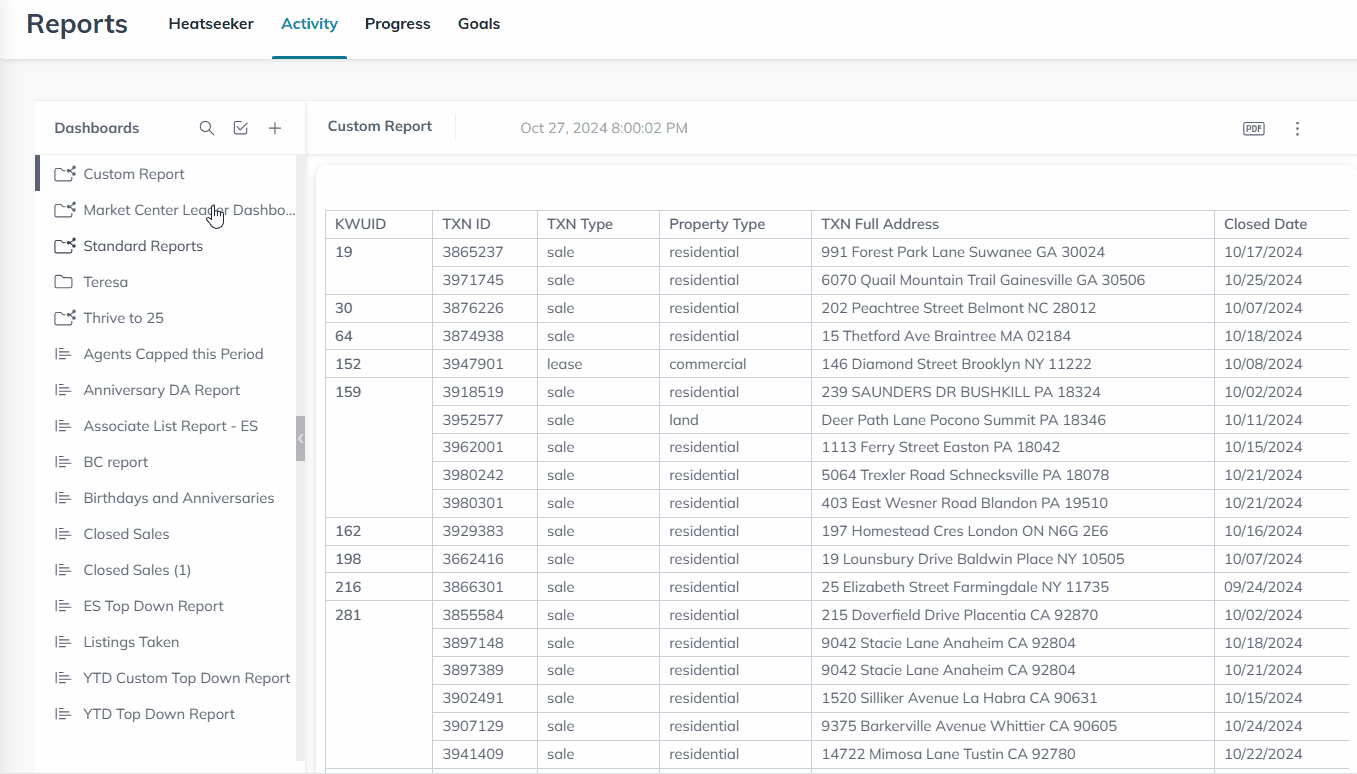Click the TXN Type column header
This screenshot has height=774, width=1357.
598,224
